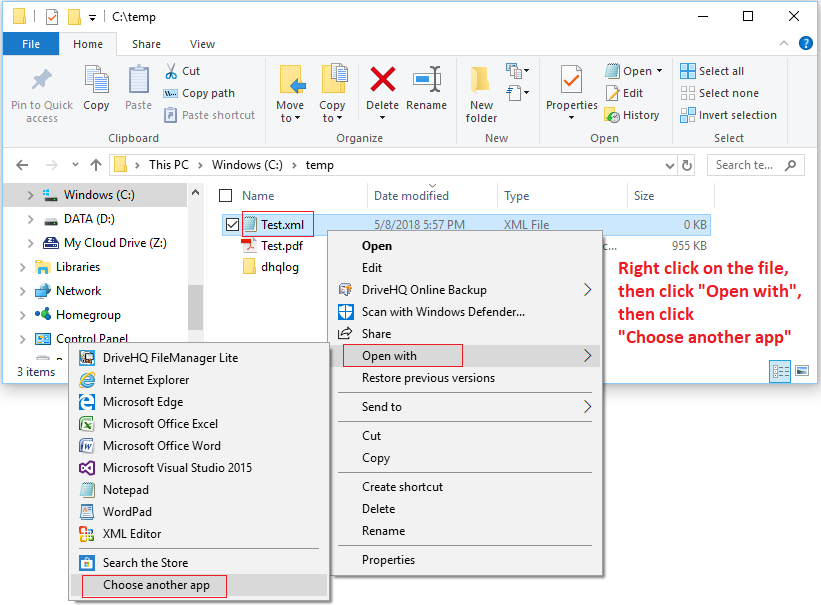Switch to the View ribbon tab

coord(202,44)
